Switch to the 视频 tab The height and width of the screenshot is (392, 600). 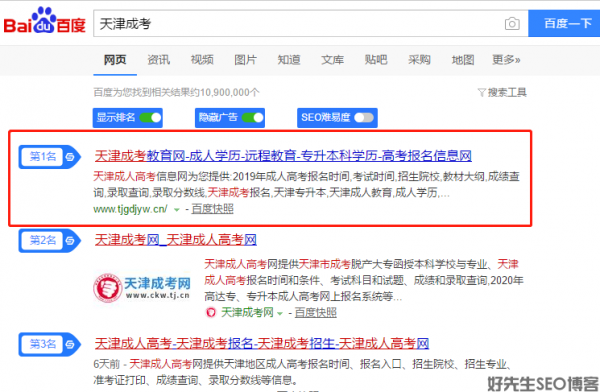click(202, 60)
